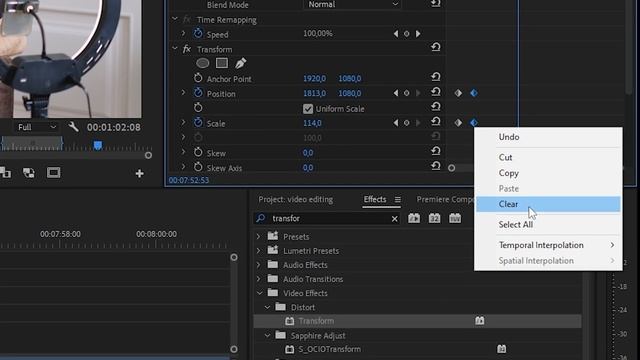Click the Scale value 114,0
The height and width of the screenshot is (360, 640).
(312, 123)
